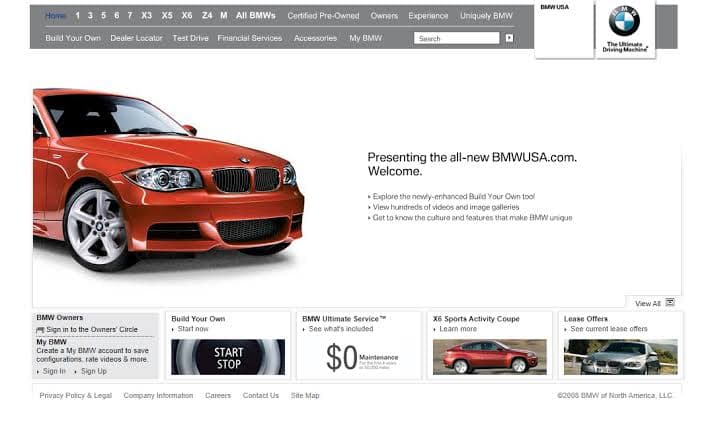Open the Site Map footer link
The image size is (714, 429).
[305, 395]
